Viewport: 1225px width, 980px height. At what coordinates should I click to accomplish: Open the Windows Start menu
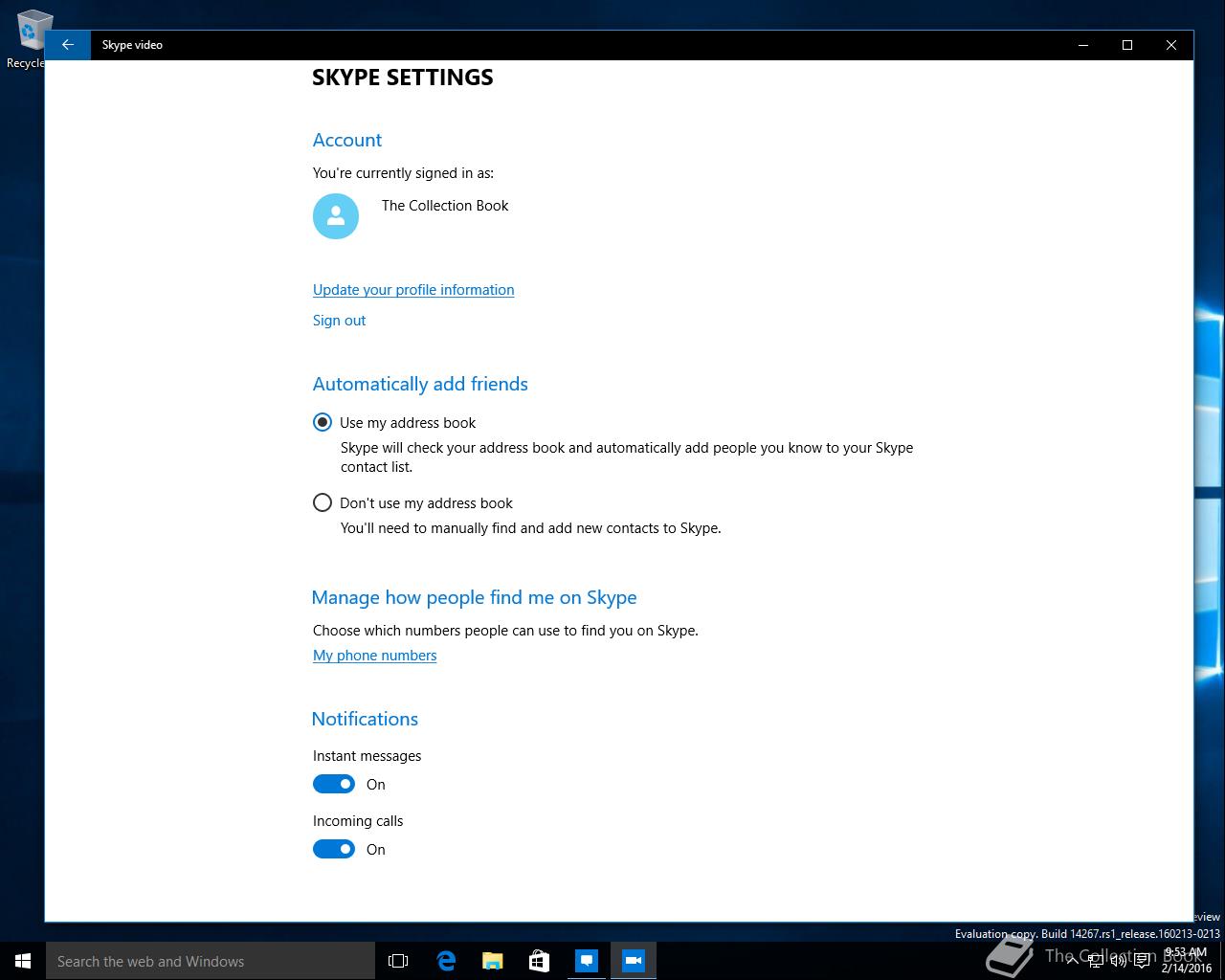point(23,961)
